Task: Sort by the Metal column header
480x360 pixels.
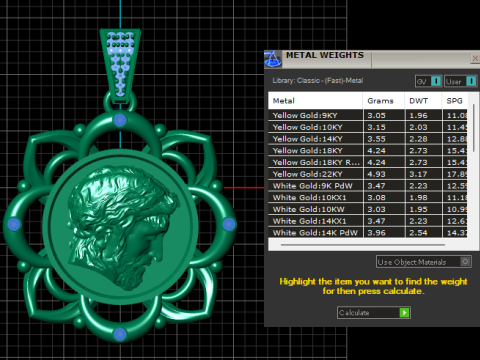Action: [315, 101]
